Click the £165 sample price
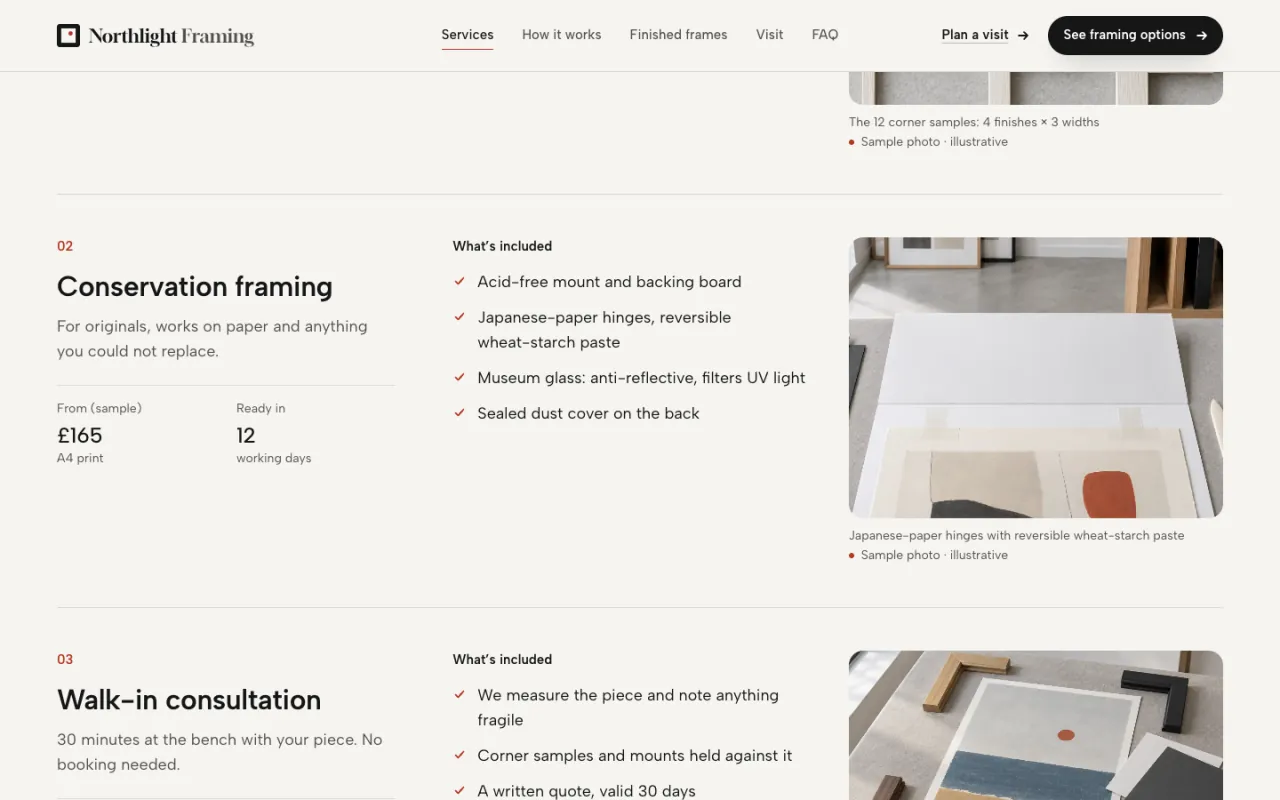Image resolution: width=1280 pixels, height=800 pixels. point(80,435)
